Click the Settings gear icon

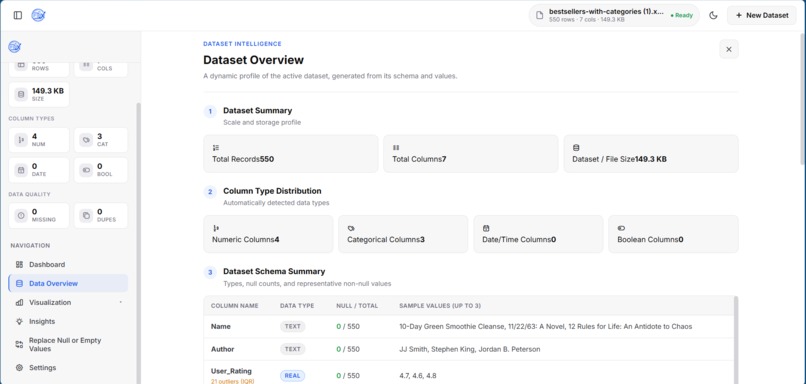tap(20, 368)
